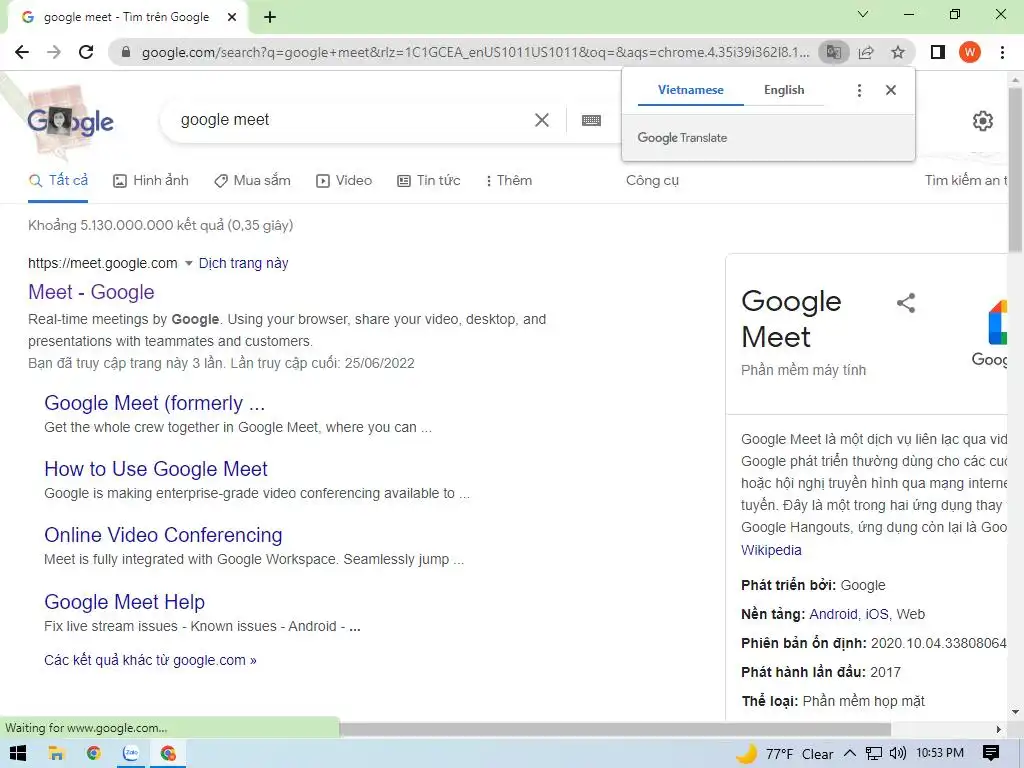Image resolution: width=1024 pixels, height=768 pixels.
Task: Click the Dịch trang này link
Action: (244, 263)
